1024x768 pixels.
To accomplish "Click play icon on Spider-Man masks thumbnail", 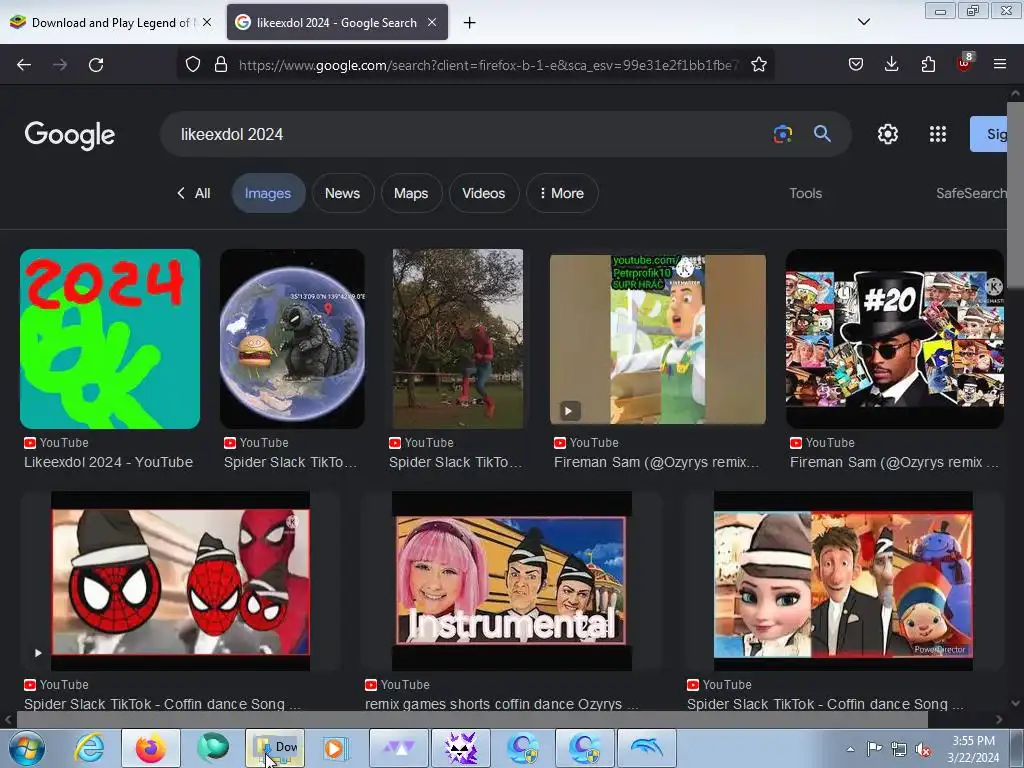I will [x=38, y=652].
